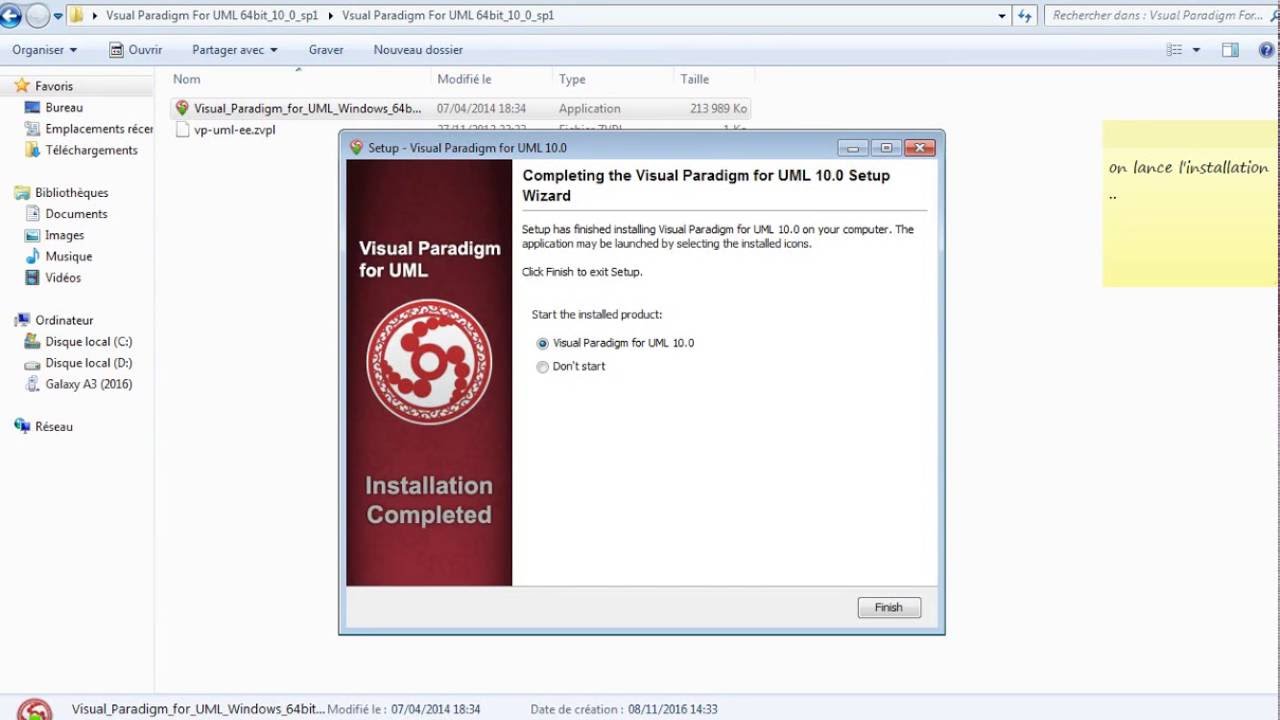
Task: Close the Setup dialog
Action: [x=919, y=148]
